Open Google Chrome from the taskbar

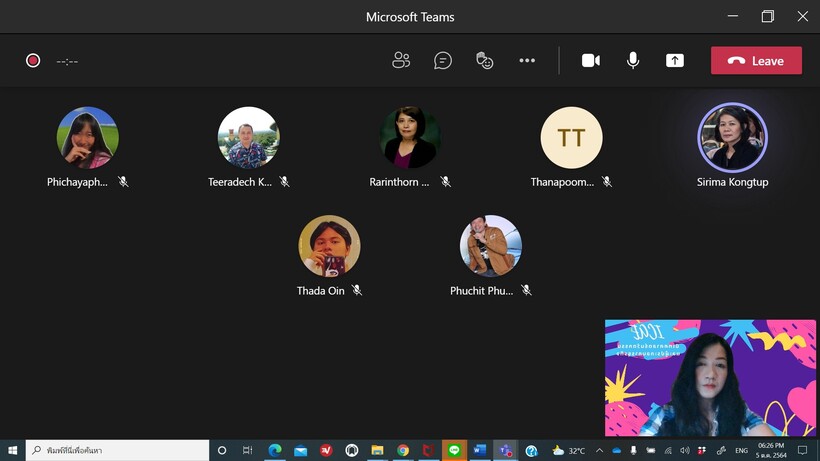pyautogui.click(x=403, y=451)
